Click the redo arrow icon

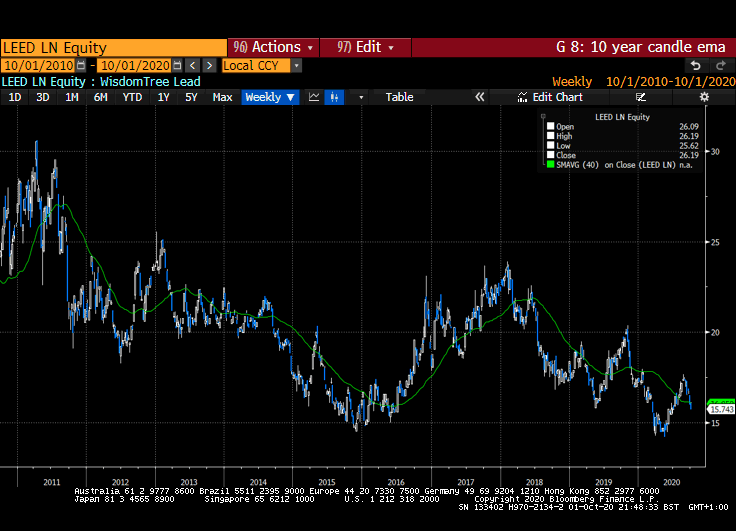point(721,66)
